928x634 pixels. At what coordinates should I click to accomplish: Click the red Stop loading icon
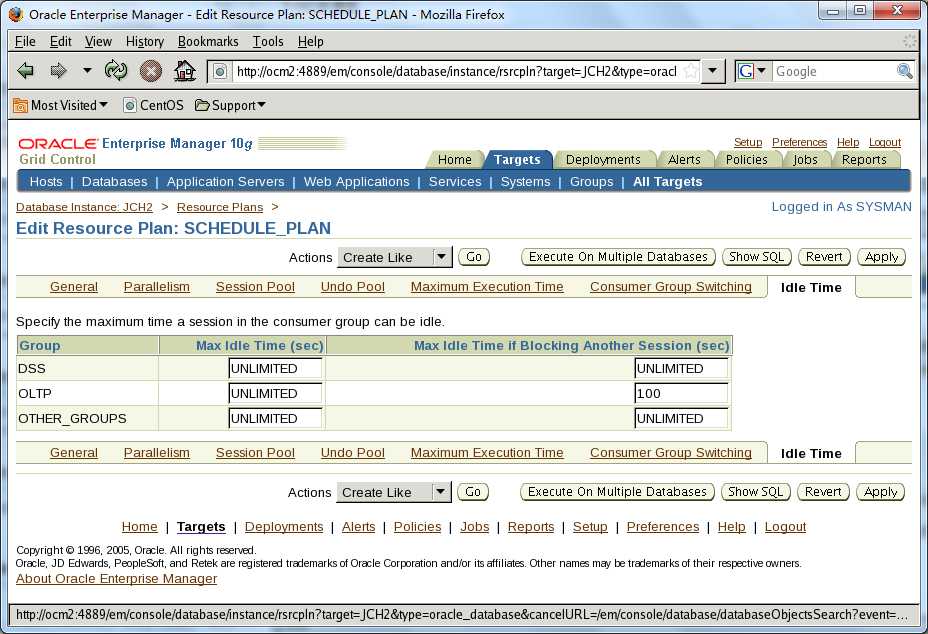(151, 71)
